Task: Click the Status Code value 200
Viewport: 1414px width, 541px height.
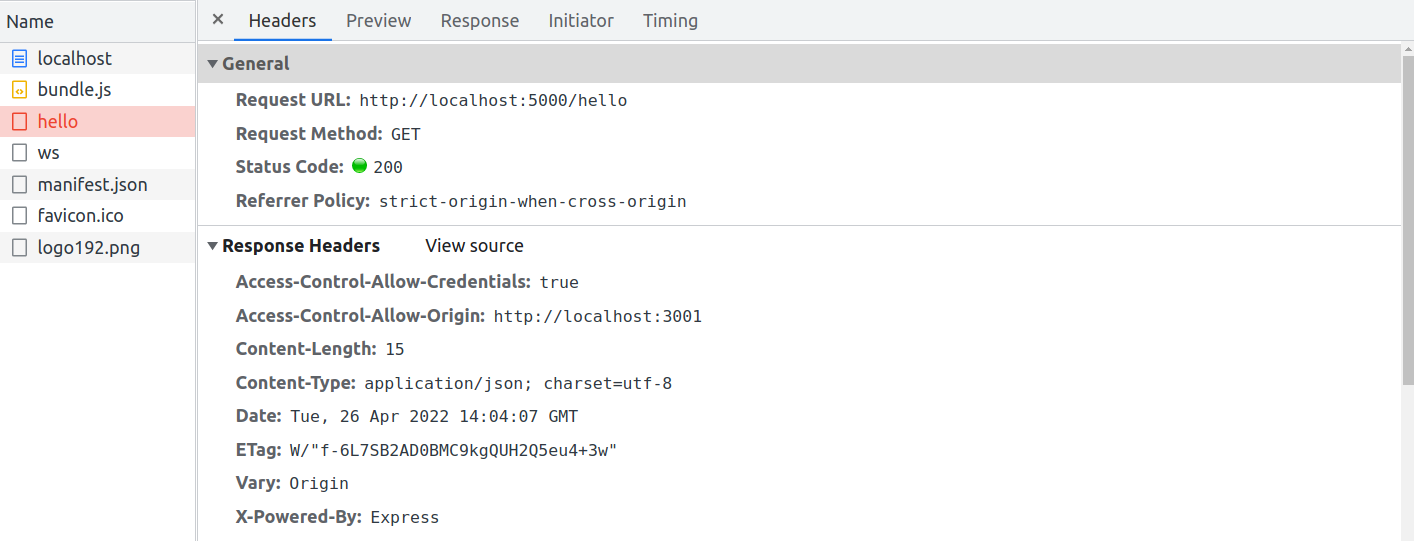Action: [388, 167]
